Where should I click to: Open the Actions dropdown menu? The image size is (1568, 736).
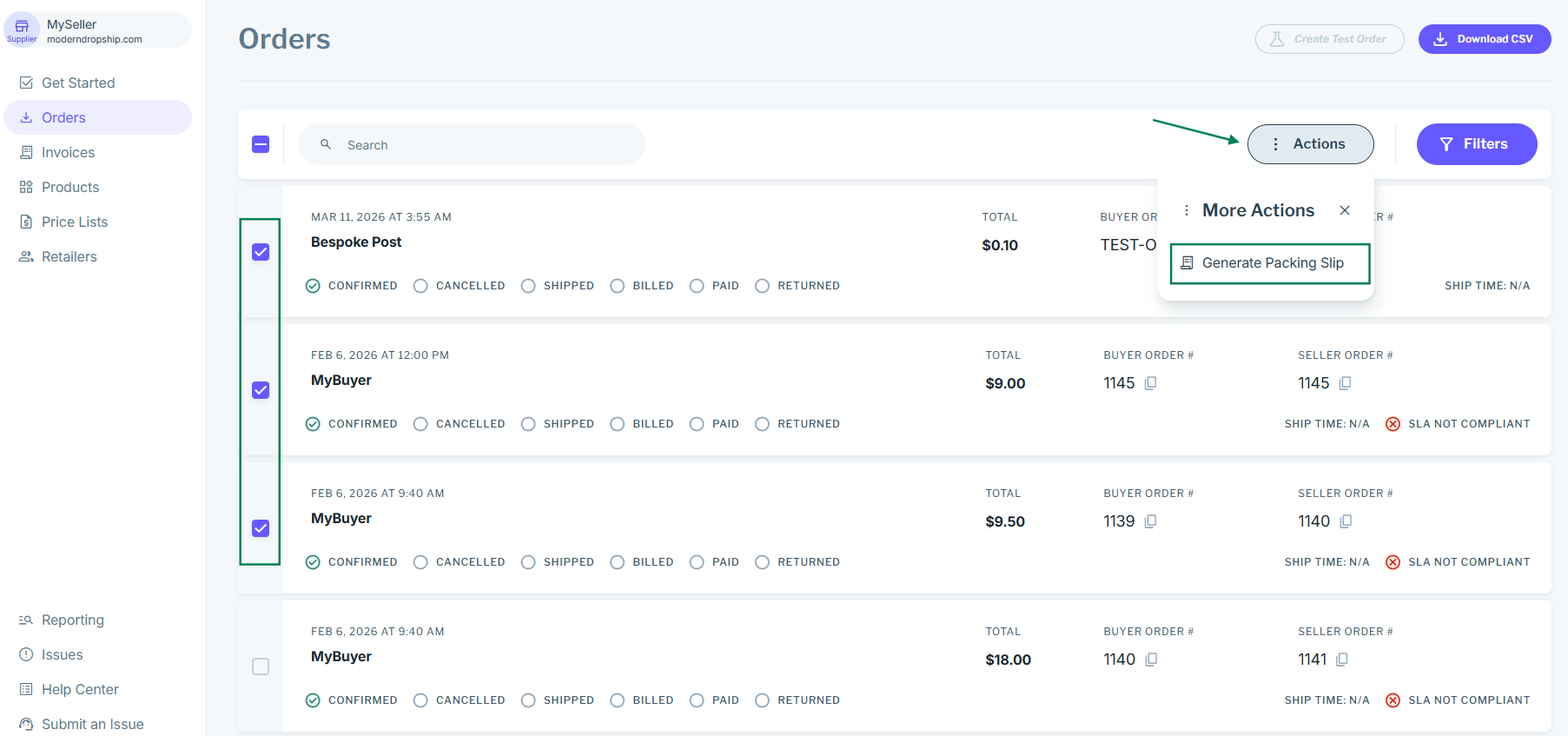tap(1310, 144)
